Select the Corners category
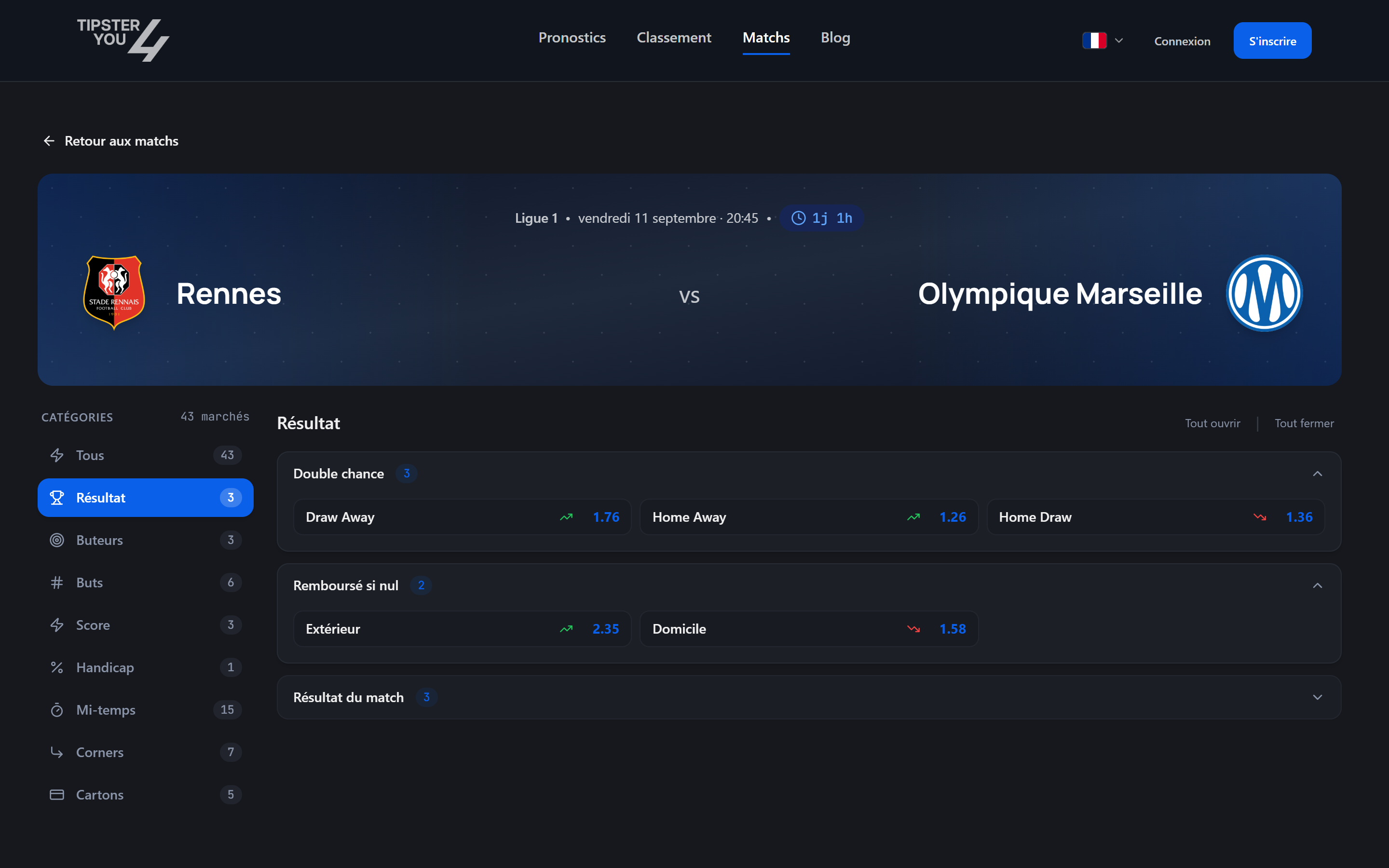The width and height of the screenshot is (1389, 868). pos(145,752)
